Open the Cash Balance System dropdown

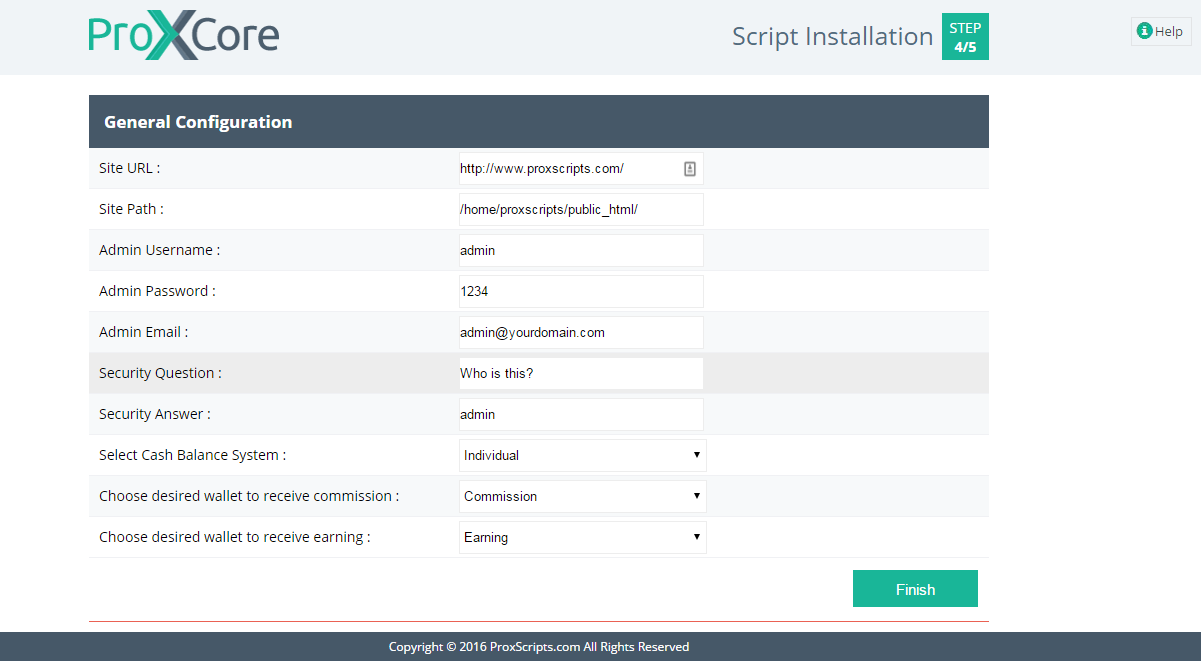[x=583, y=456]
